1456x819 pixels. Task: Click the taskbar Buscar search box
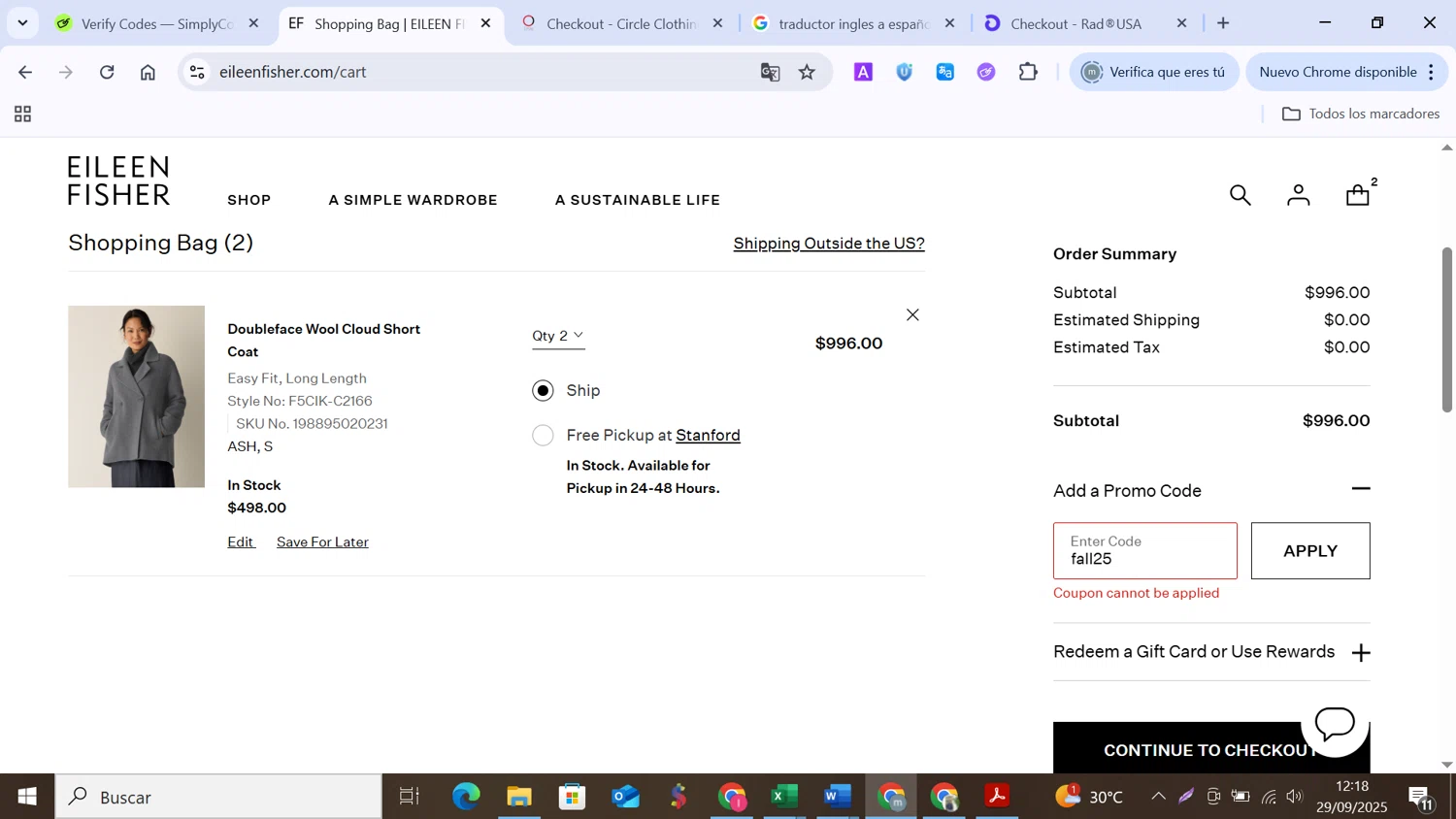[x=218, y=797]
